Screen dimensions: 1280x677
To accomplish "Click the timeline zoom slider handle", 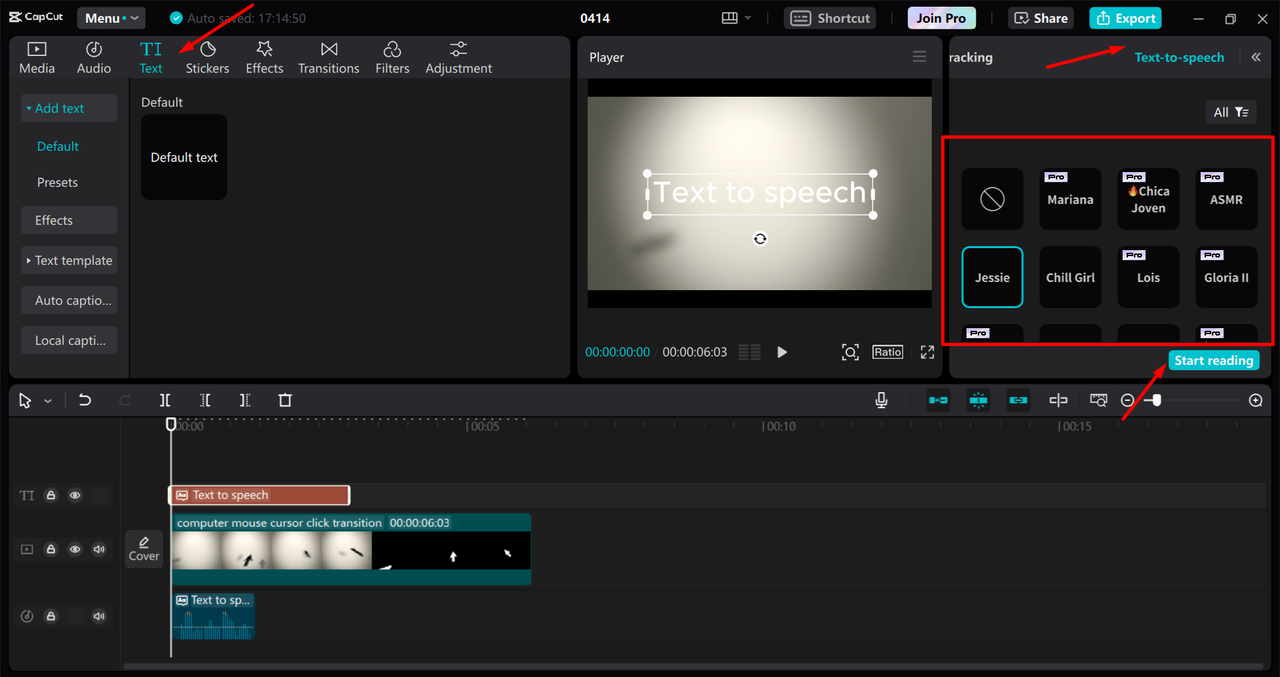I will pyautogui.click(x=1156, y=400).
